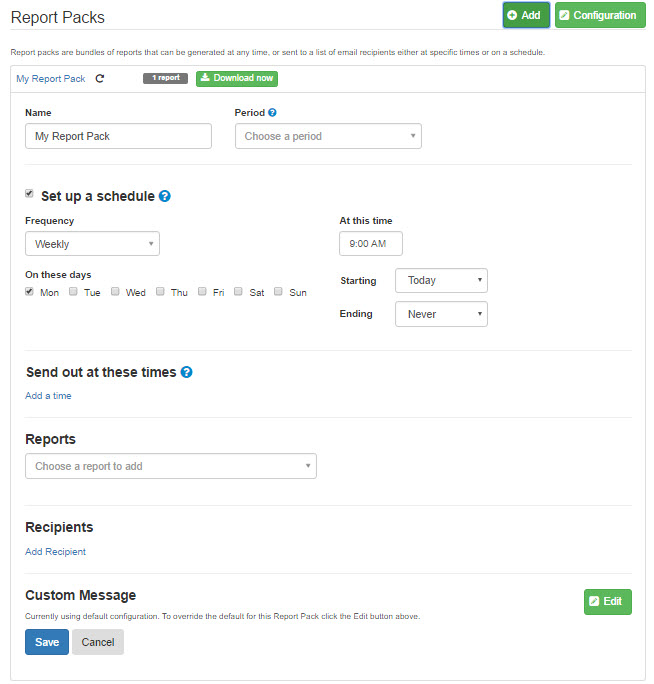The height and width of the screenshot is (684, 654).
Task: Open the Choose a report to add dropdown
Action: [171, 466]
